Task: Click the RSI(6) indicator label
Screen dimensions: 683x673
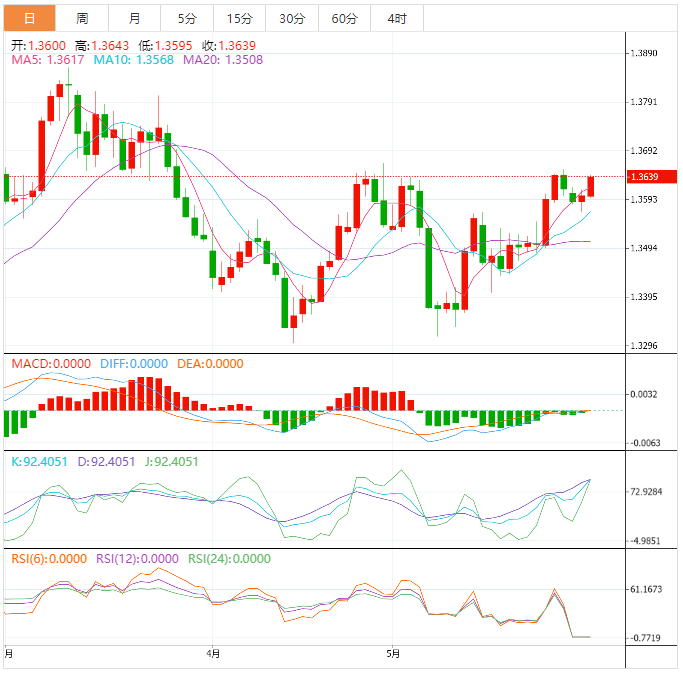Action: coord(49,559)
